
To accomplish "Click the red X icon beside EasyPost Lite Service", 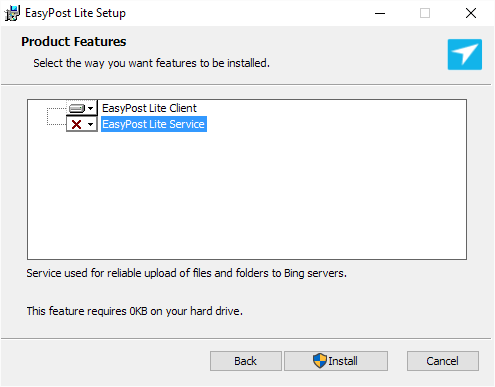I will (x=77, y=125).
